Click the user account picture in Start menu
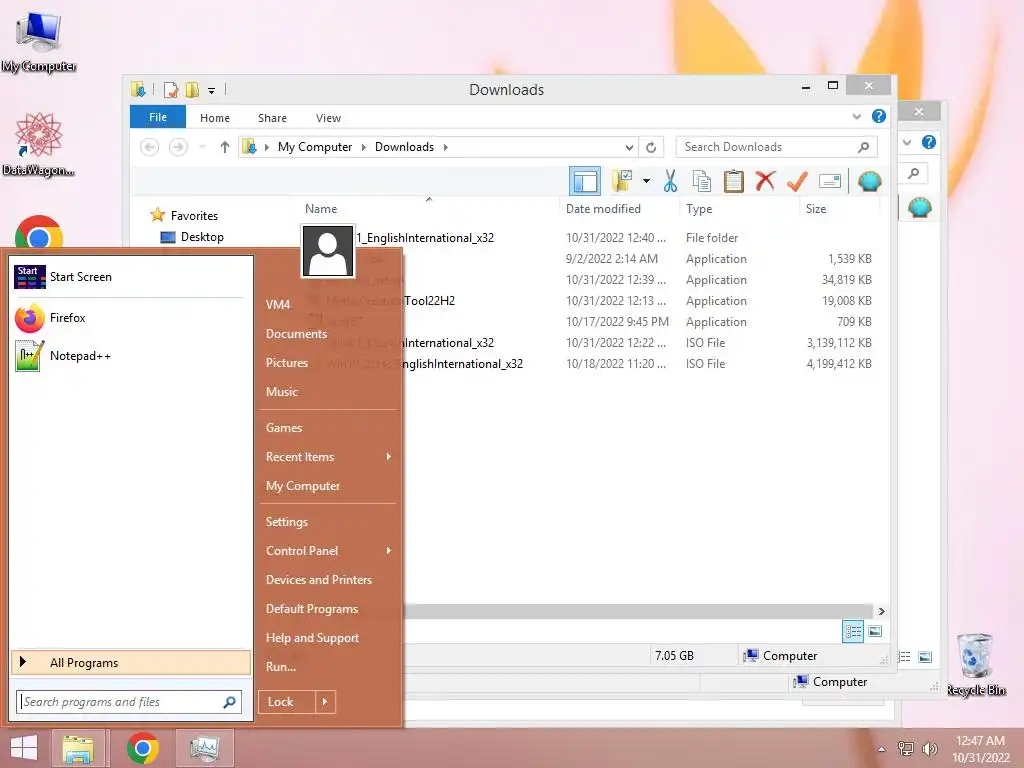Viewport: 1024px width, 768px height. click(328, 251)
